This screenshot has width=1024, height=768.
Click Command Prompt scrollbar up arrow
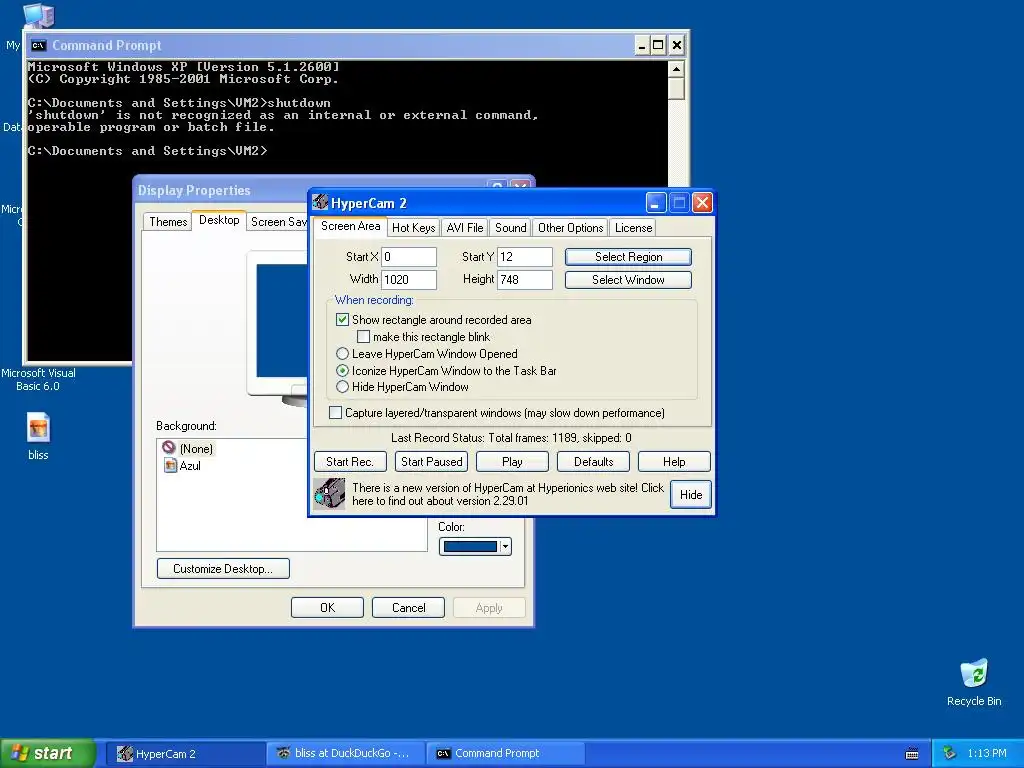click(676, 69)
